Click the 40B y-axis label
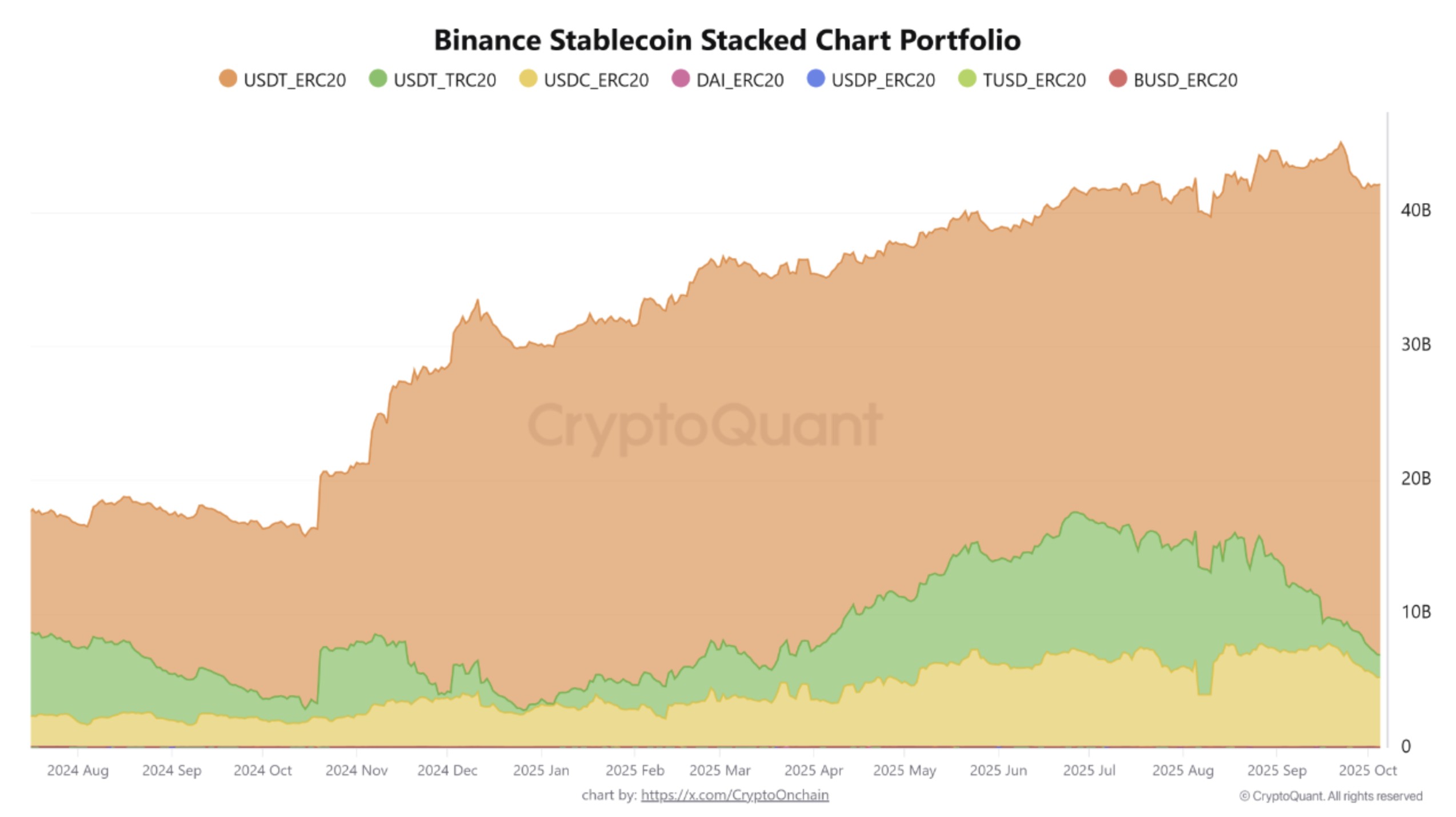This screenshot has height=817, width=1456. 1415,210
